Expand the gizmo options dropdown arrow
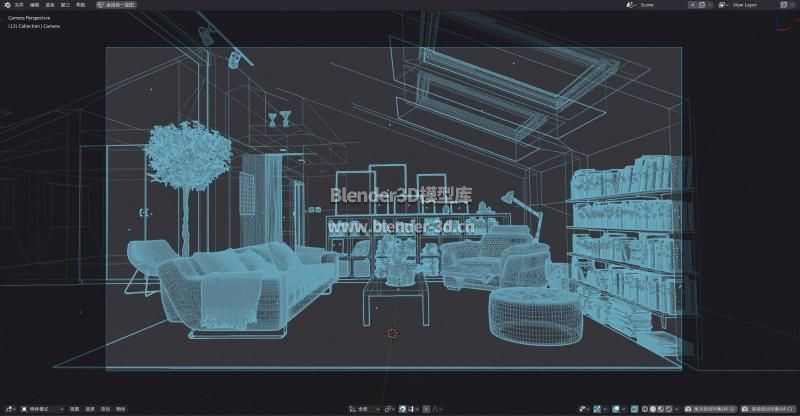Screen dimensions: 800x416 point(605,409)
